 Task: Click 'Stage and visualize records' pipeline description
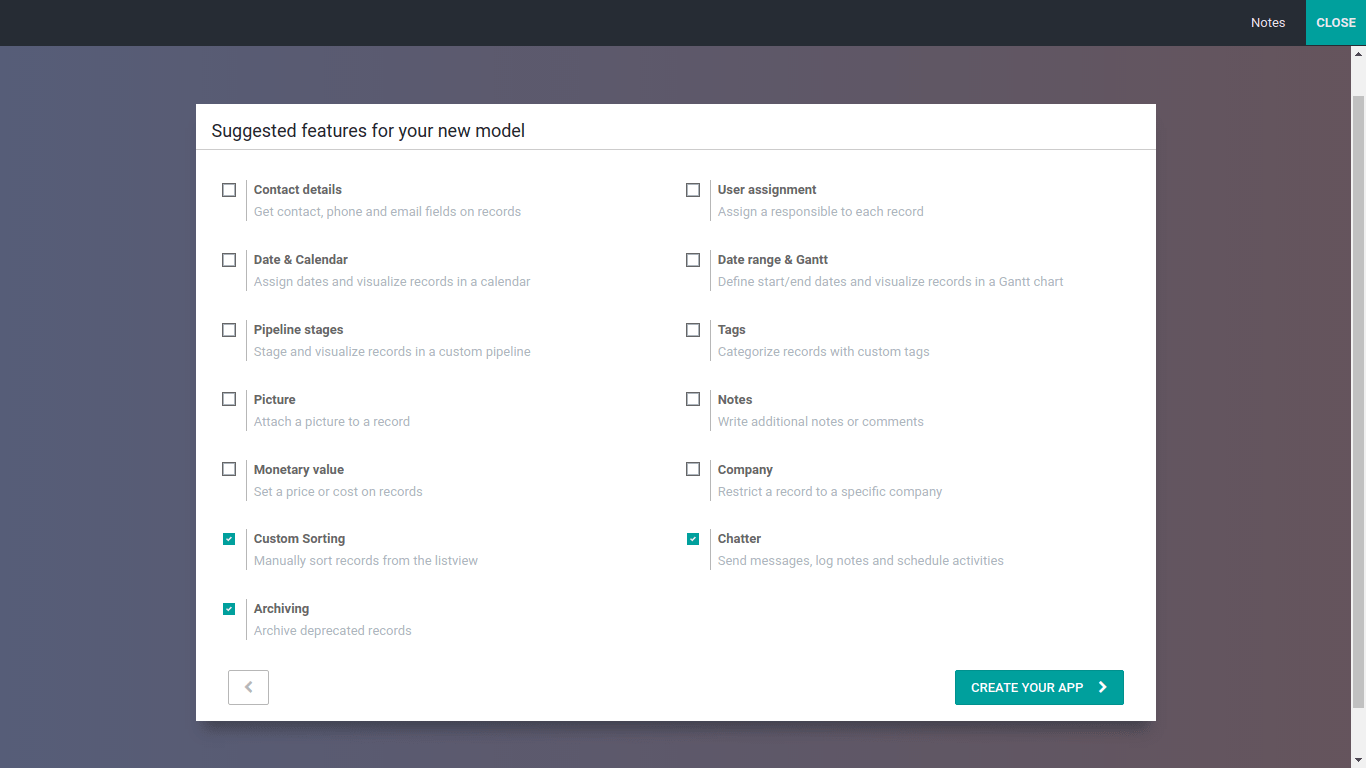click(392, 352)
